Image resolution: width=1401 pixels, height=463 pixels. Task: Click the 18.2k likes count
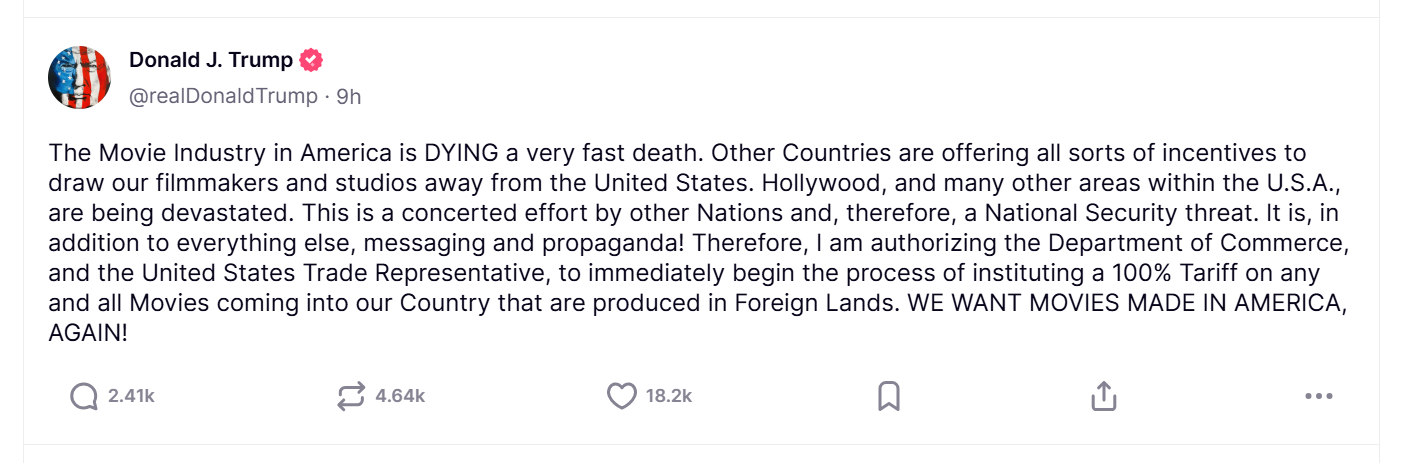669,397
